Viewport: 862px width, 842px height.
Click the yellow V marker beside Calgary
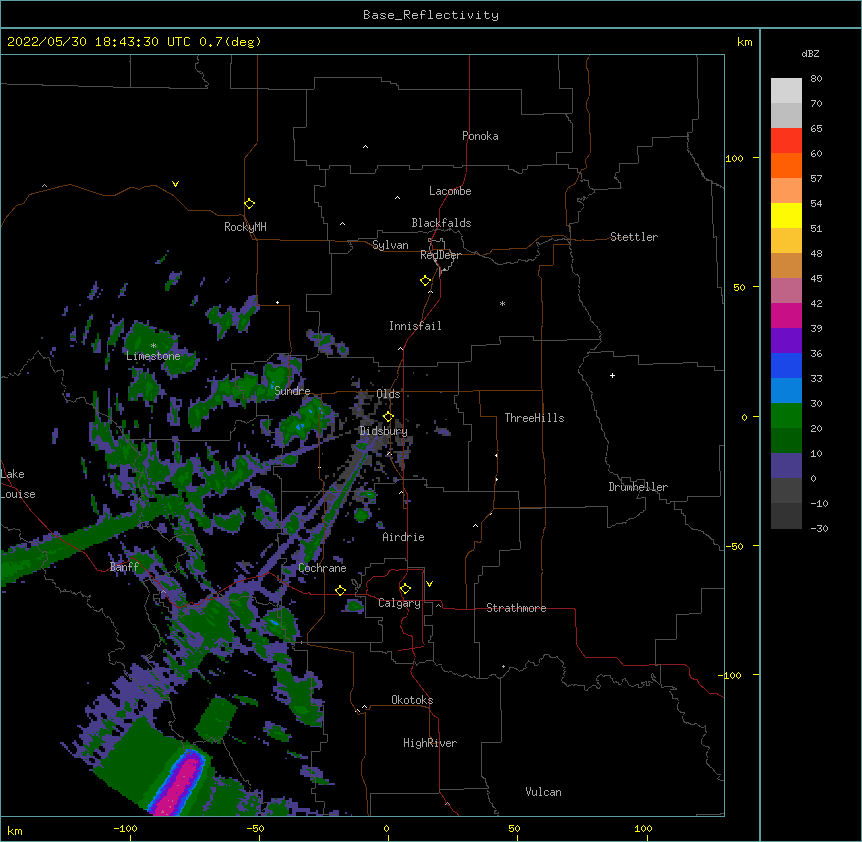(x=429, y=584)
